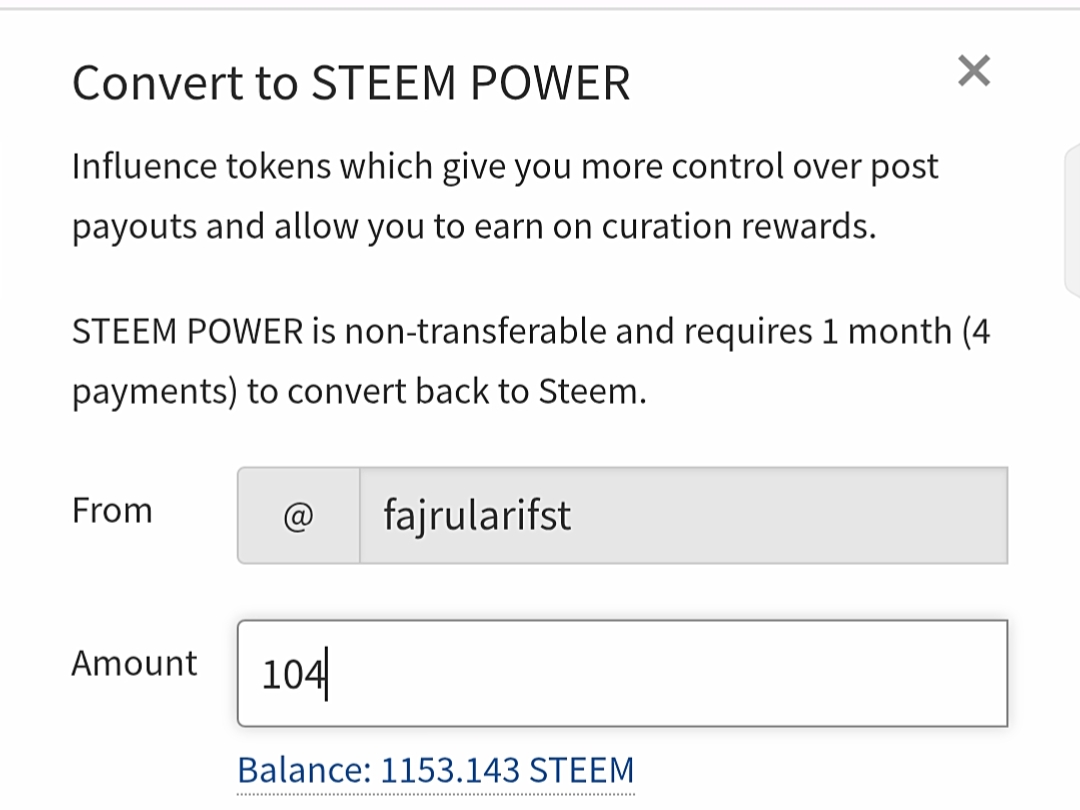The width and height of the screenshot is (1080, 810).
Task: Click the Convert to STEEM POWER heading
Action: tap(351, 83)
